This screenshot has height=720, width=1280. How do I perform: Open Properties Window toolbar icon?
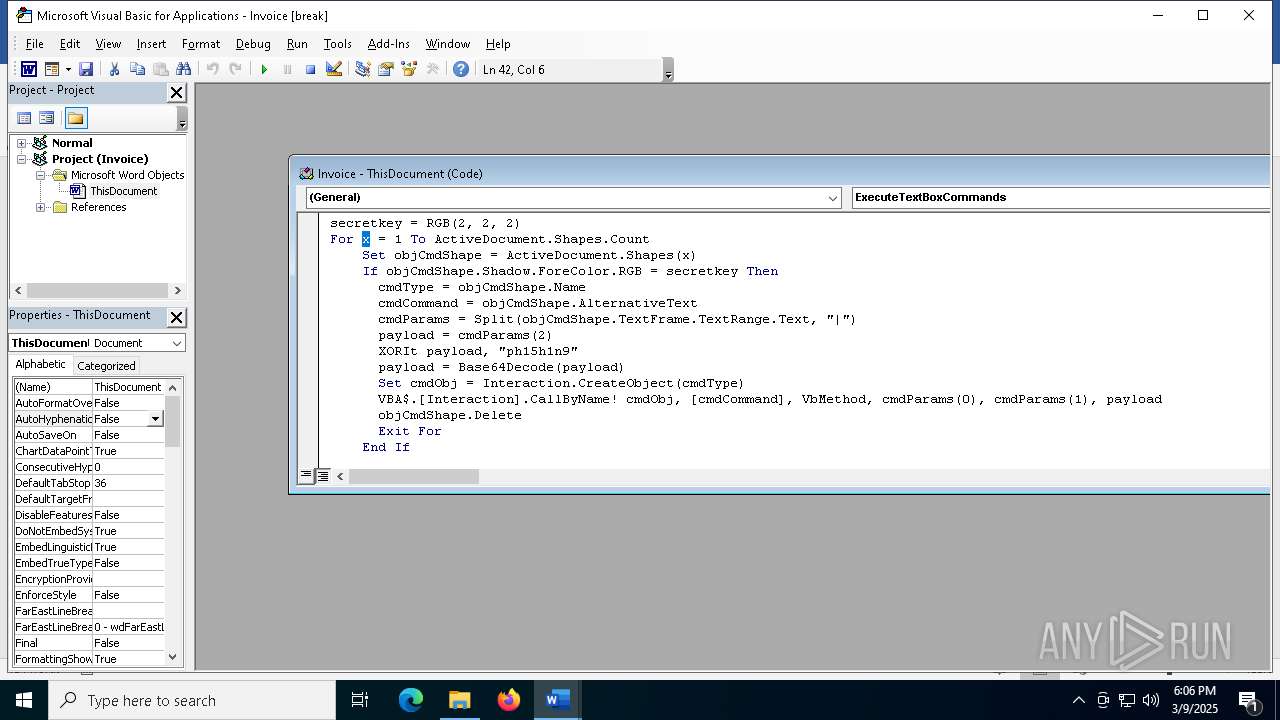pyautogui.click(x=385, y=69)
